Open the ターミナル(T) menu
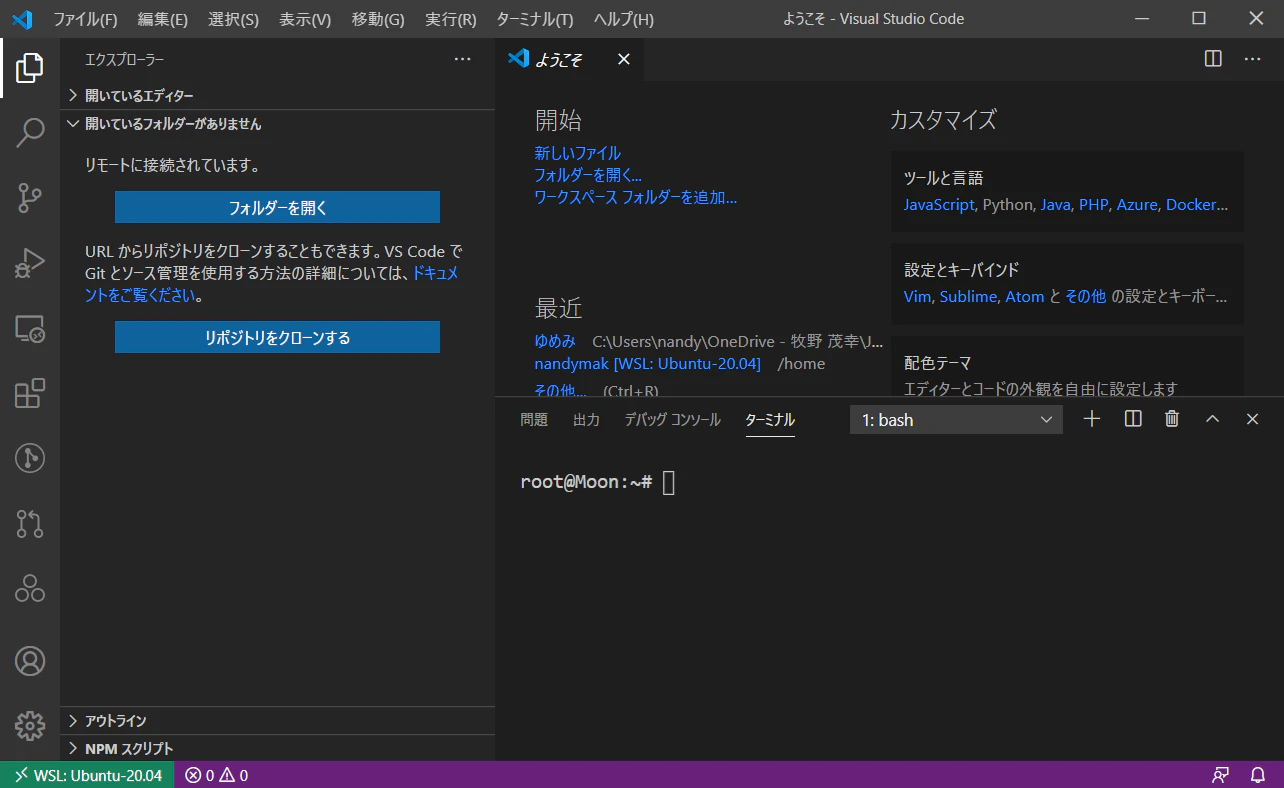 [x=535, y=19]
